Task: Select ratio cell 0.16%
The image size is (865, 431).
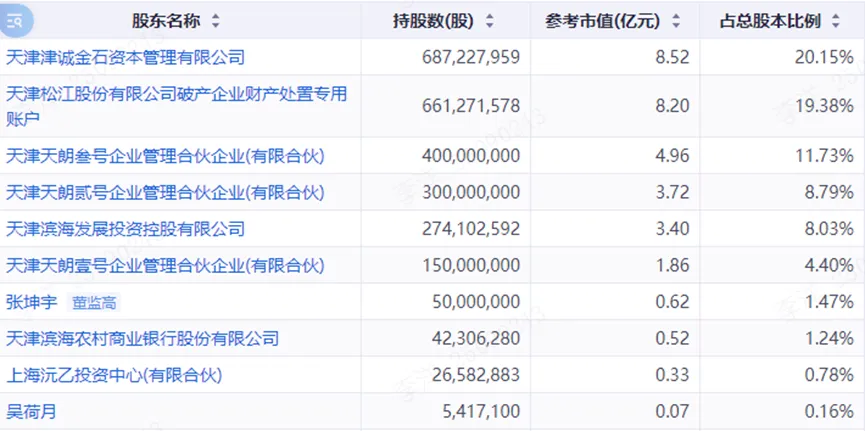Action: click(x=829, y=411)
